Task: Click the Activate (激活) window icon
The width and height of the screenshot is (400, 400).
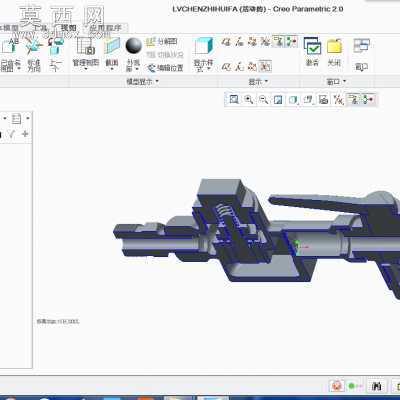Action: [x=312, y=46]
